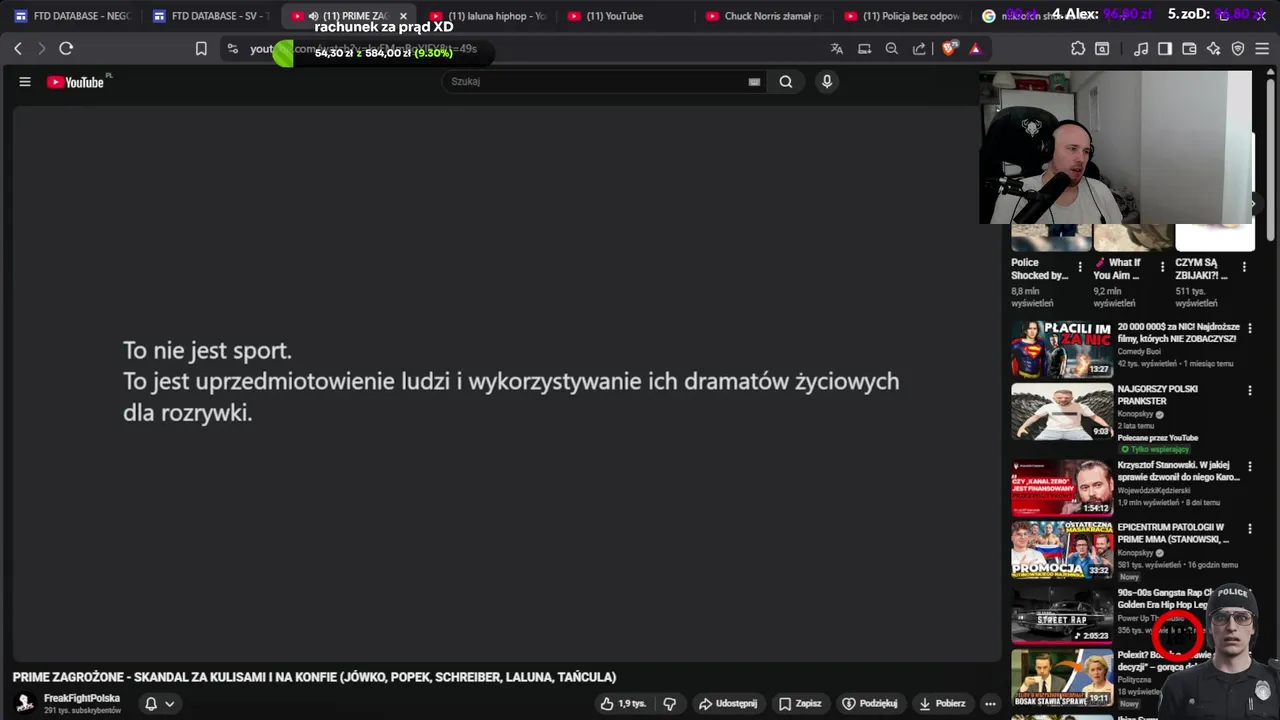Open options for 'Police Shocked by' short

point(1080,267)
